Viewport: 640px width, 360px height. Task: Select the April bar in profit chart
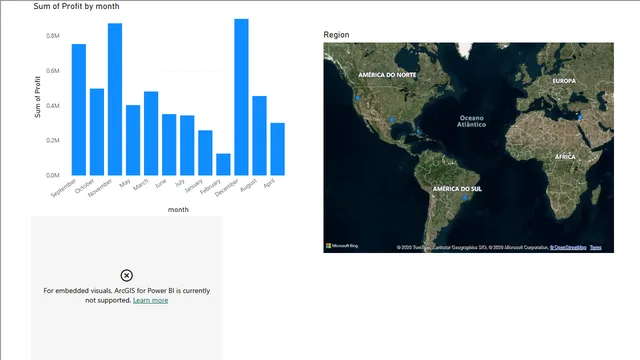click(278, 149)
